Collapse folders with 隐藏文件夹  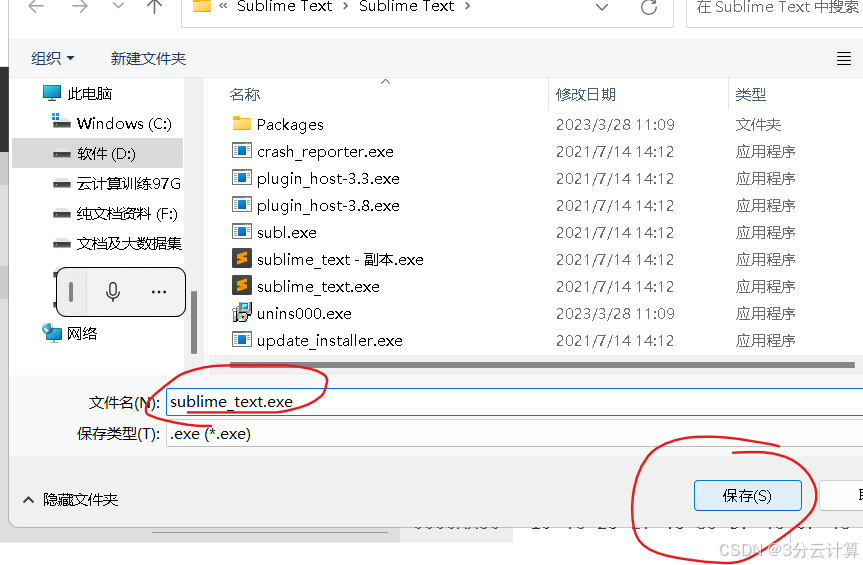pos(70,500)
